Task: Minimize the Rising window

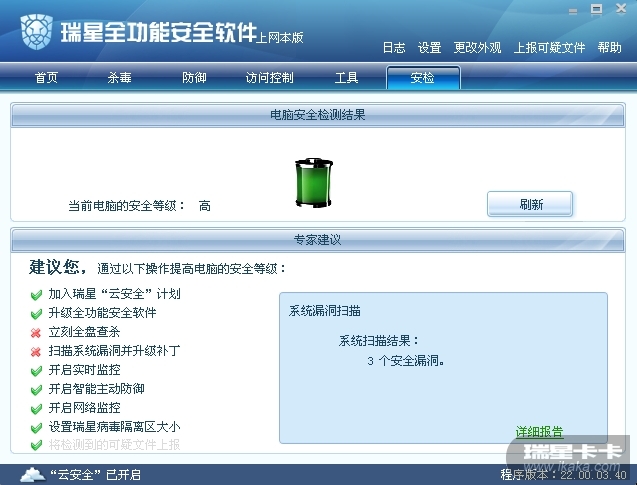Action: 573,11
